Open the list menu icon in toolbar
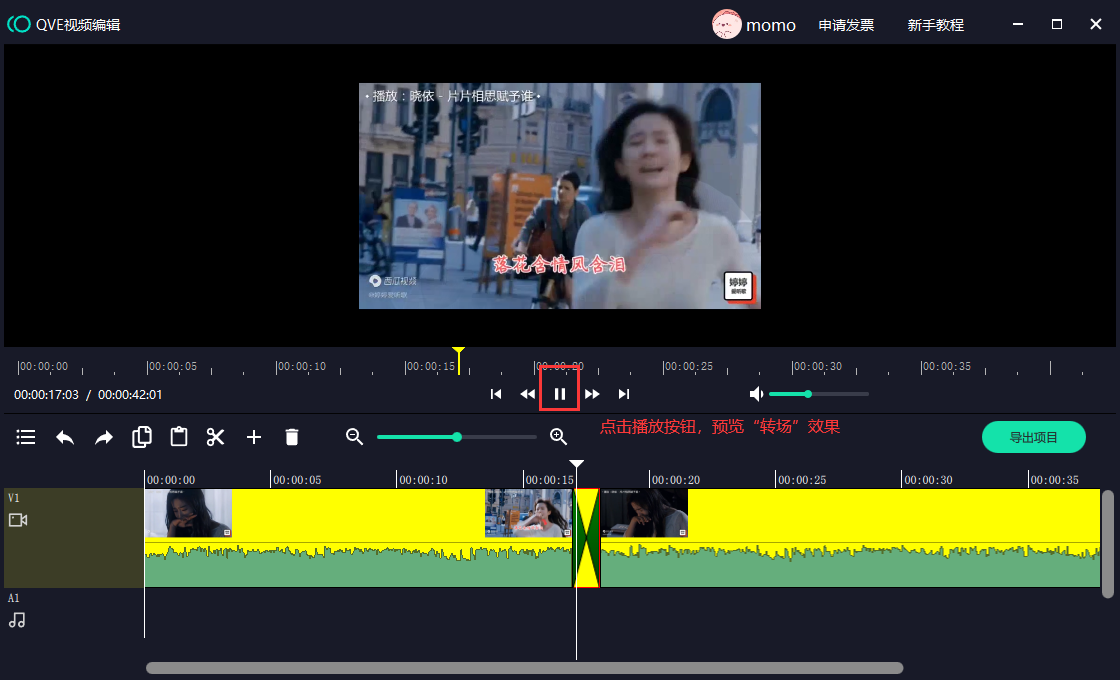Viewport: 1120px width, 680px height. (x=26, y=437)
